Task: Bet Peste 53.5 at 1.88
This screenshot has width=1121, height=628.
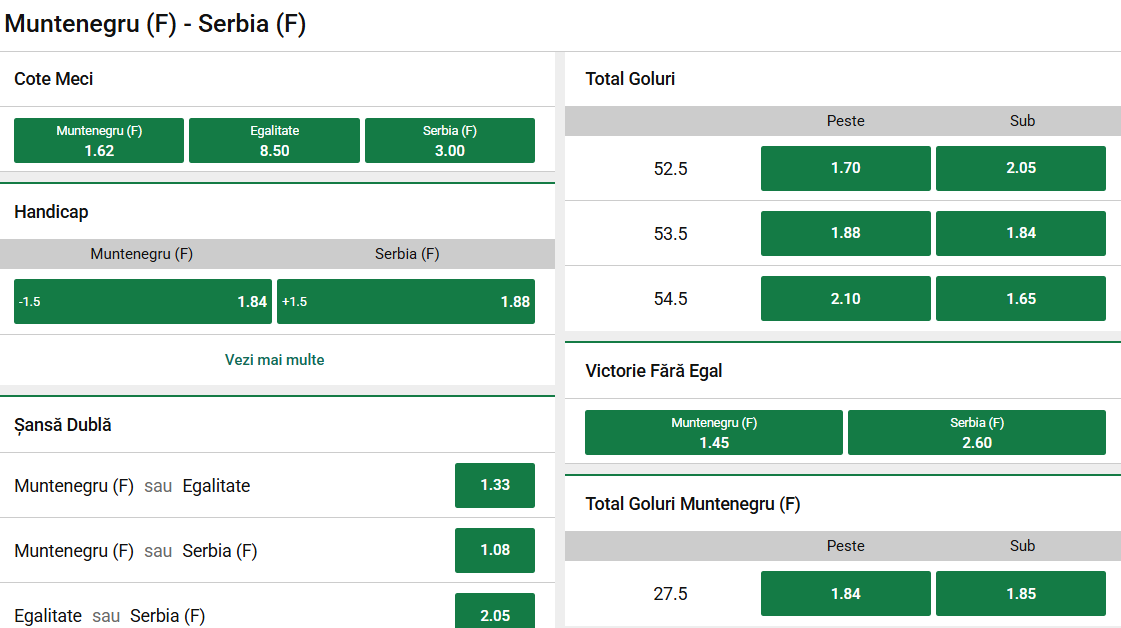Action: point(845,233)
